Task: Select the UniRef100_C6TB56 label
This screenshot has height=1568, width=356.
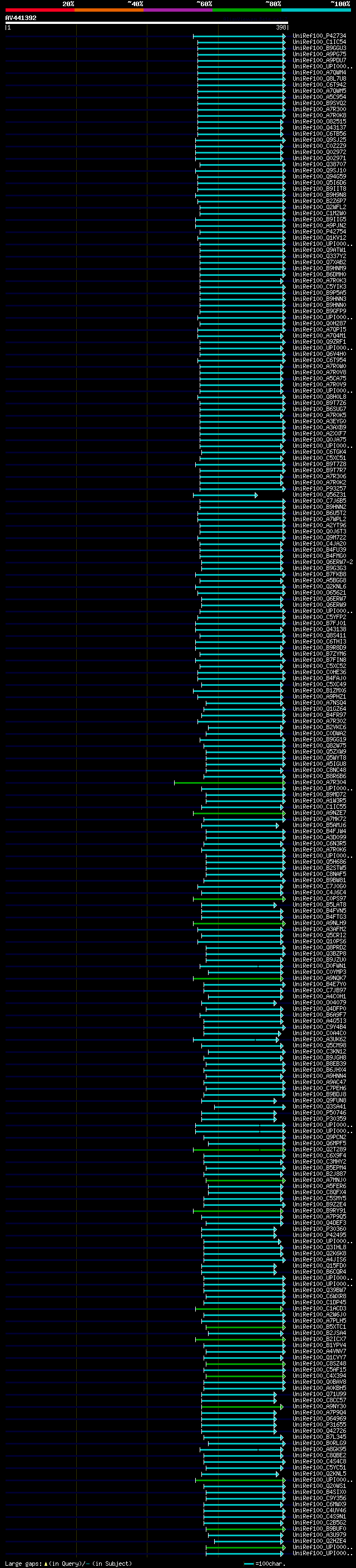Action: tap(319, 134)
